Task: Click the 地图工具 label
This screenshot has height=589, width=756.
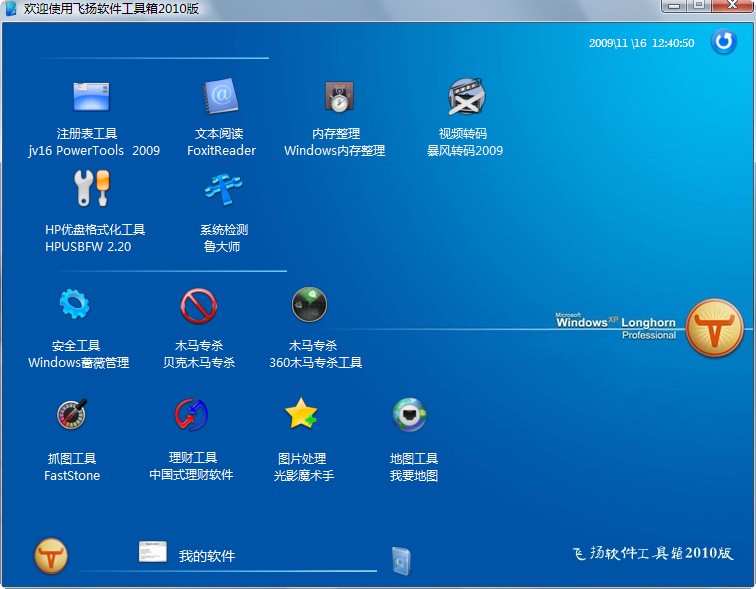Action: (414, 458)
